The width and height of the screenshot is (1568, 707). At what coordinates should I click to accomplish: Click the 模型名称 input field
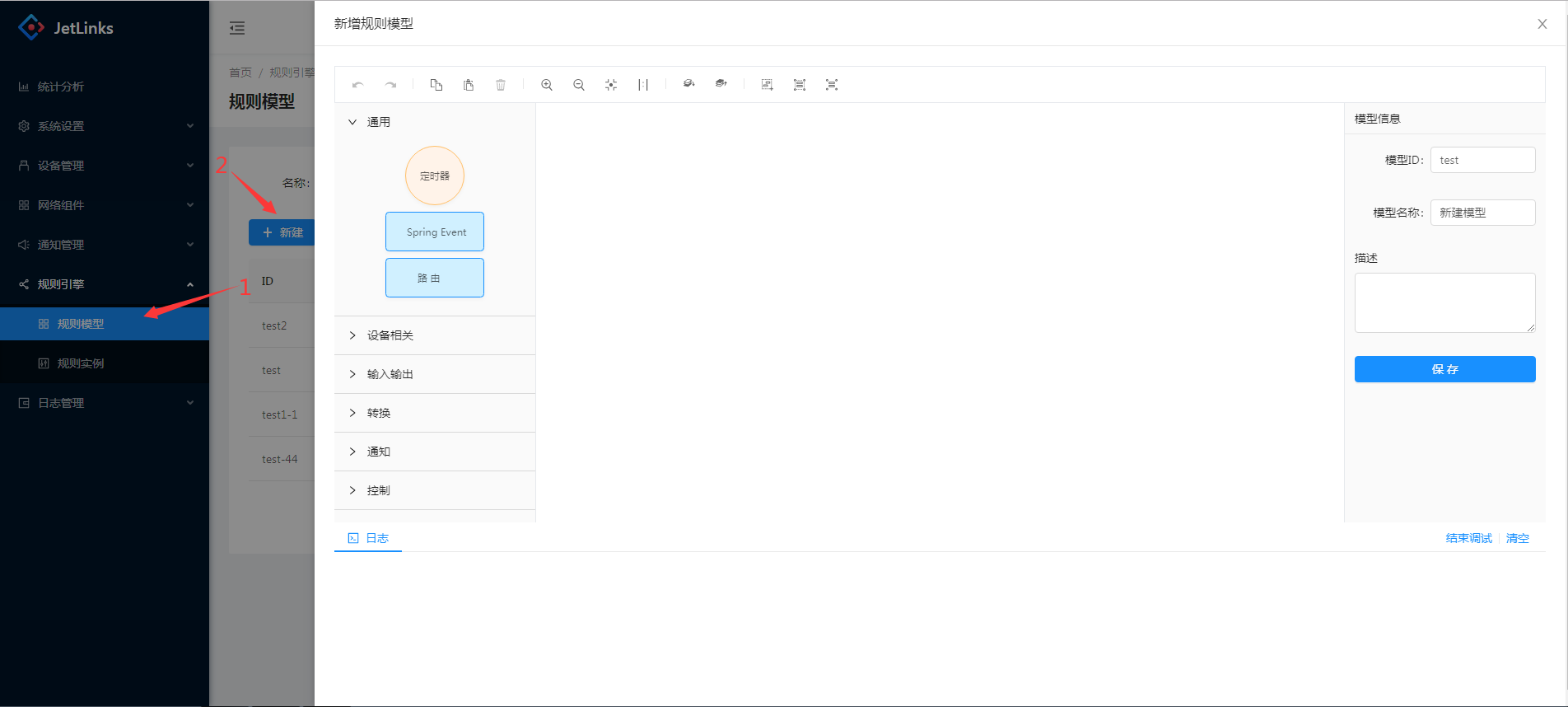[1482, 213]
